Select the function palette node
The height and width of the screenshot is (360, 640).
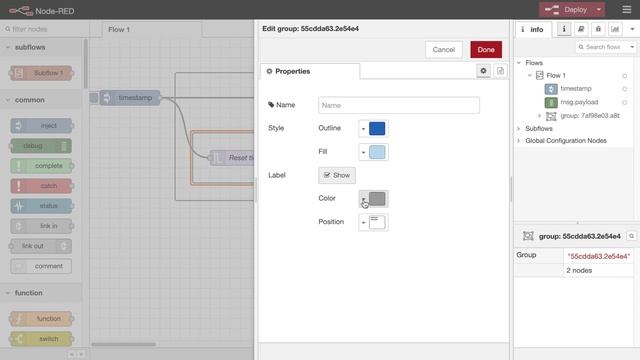pos(41,319)
